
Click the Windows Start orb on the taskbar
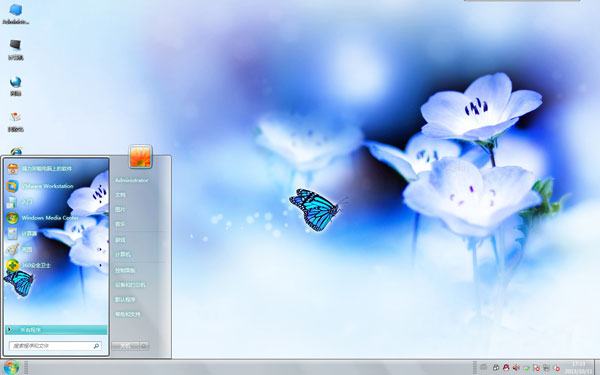[11, 368]
